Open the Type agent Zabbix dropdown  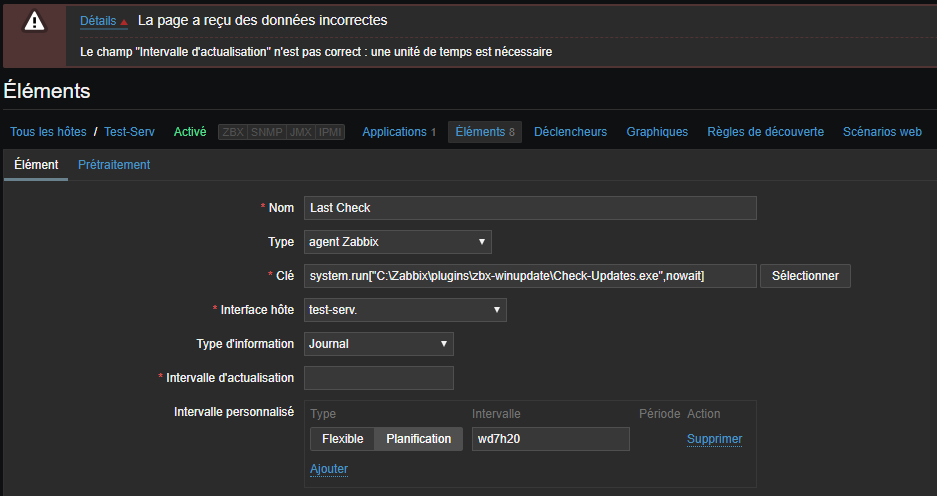(x=398, y=242)
